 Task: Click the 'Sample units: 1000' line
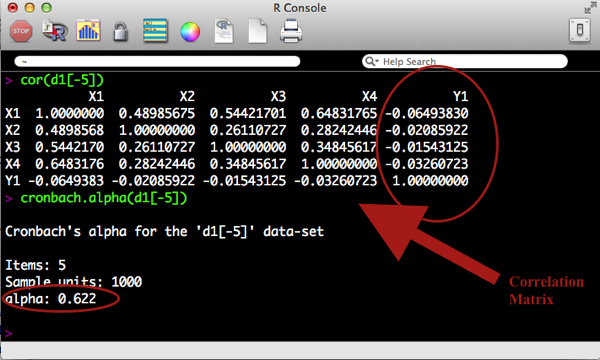73,282
